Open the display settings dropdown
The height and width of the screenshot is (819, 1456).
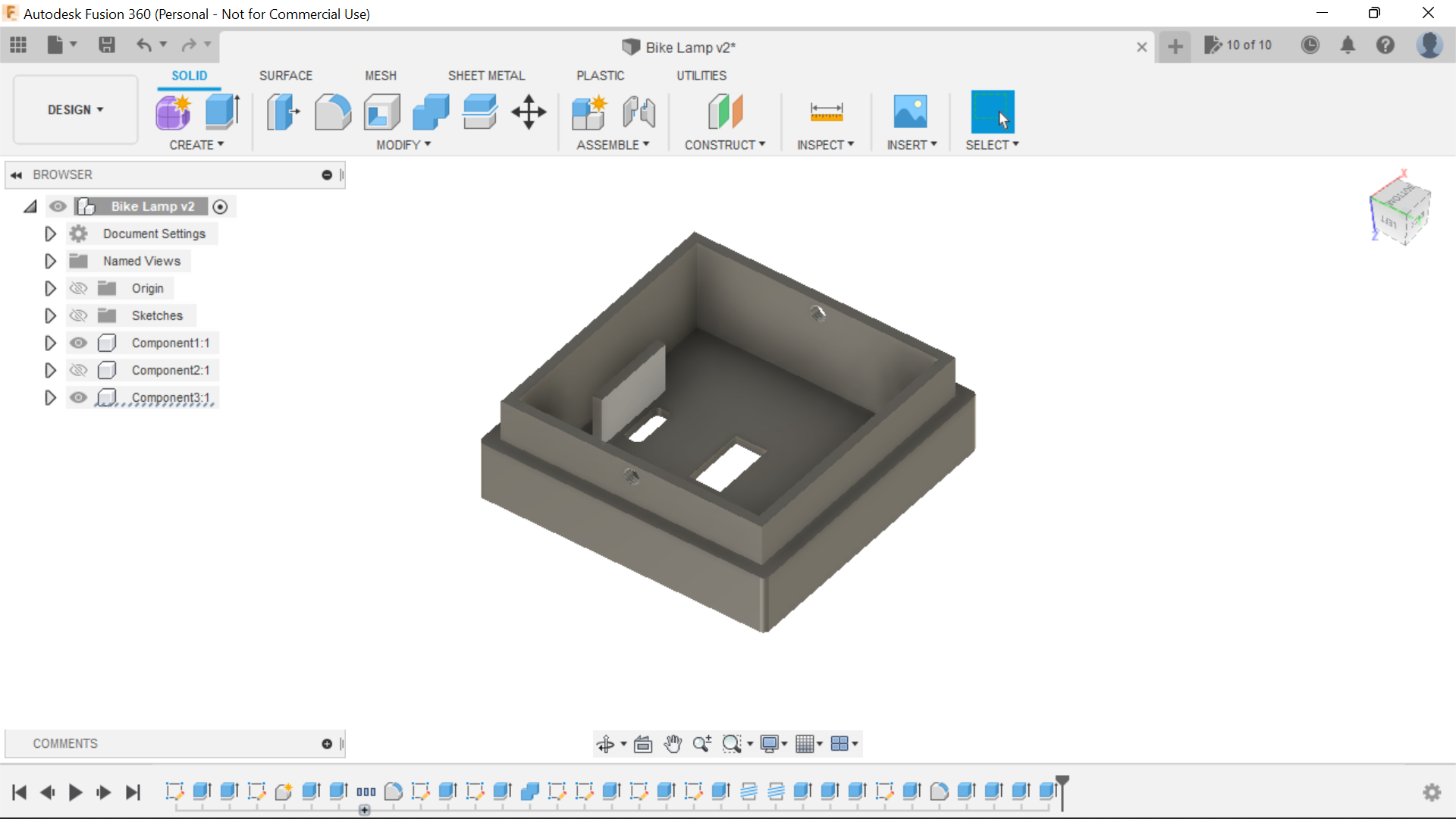pos(773,744)
